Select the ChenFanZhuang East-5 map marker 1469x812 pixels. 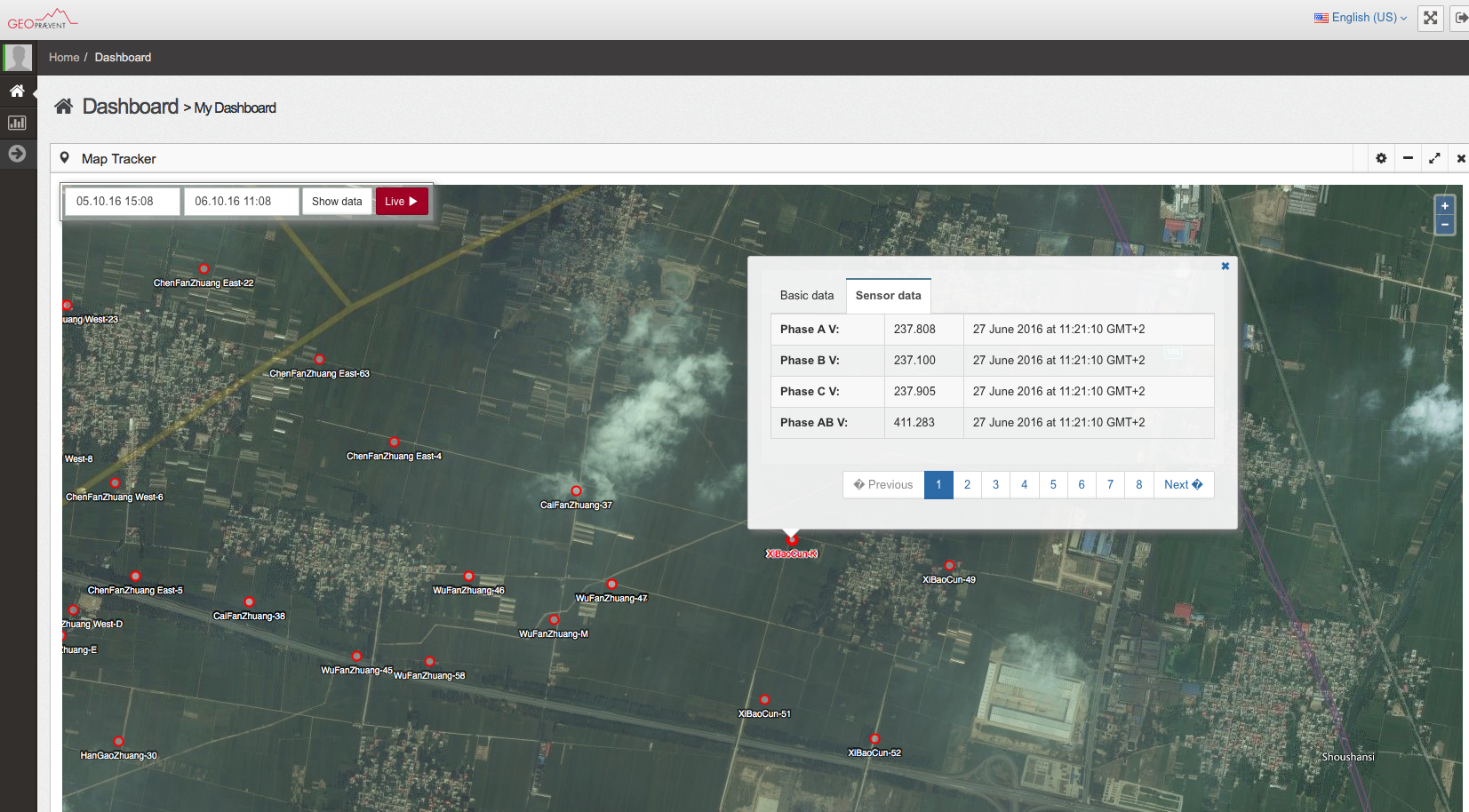pyautogui.click(x=135, y=576)
